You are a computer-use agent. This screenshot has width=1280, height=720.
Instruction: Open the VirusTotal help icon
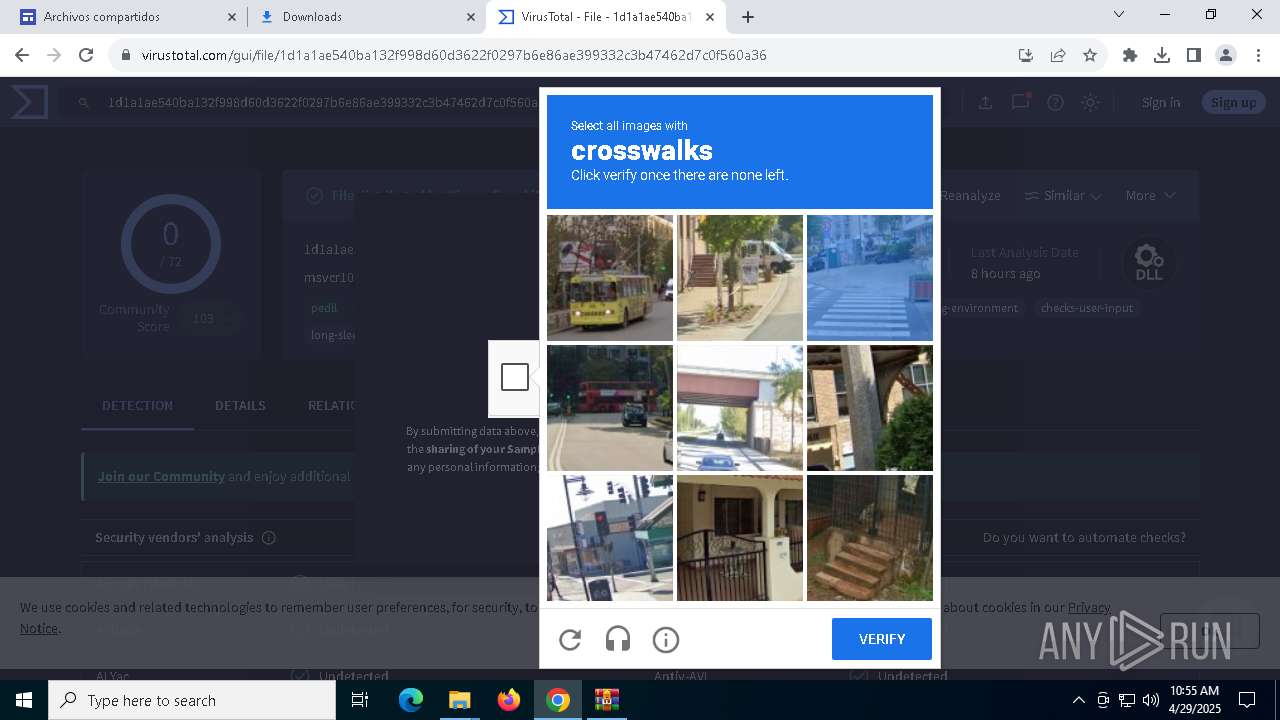[1055, 102]
